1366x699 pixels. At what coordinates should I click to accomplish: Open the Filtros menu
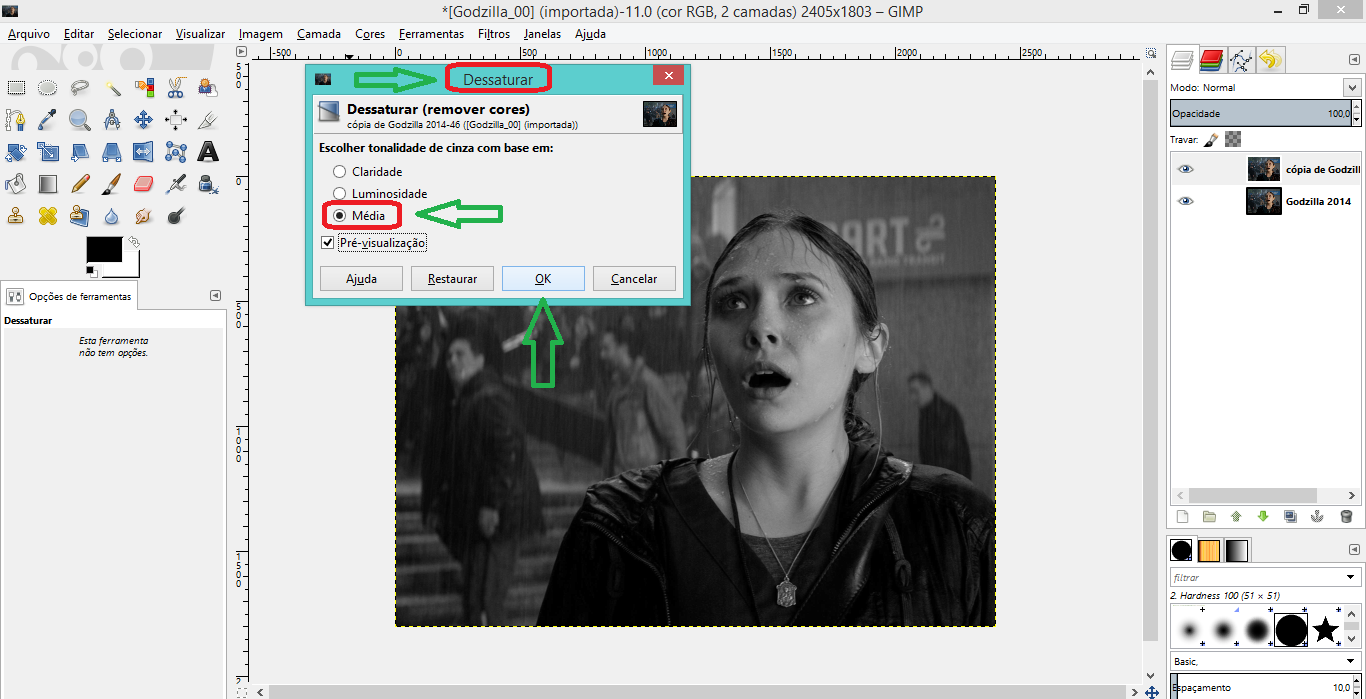click(x=494, y=34)
